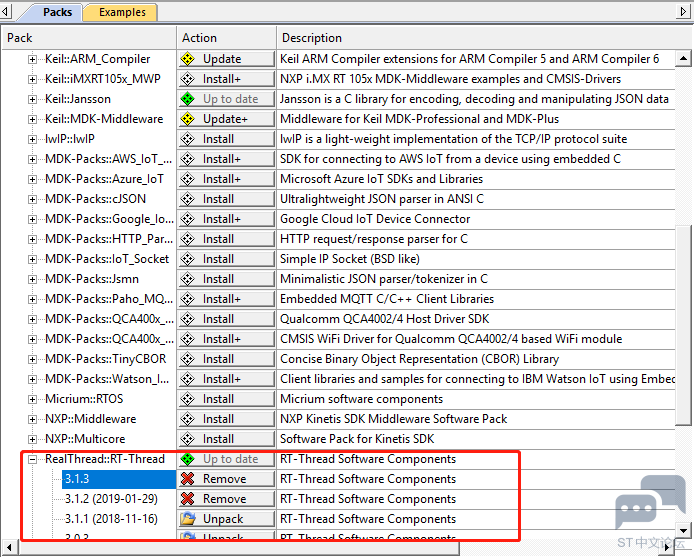Screen dimensions: 694x558
Task: Collapse the RealThread::RT-Thread node
Action: [32, 459]
